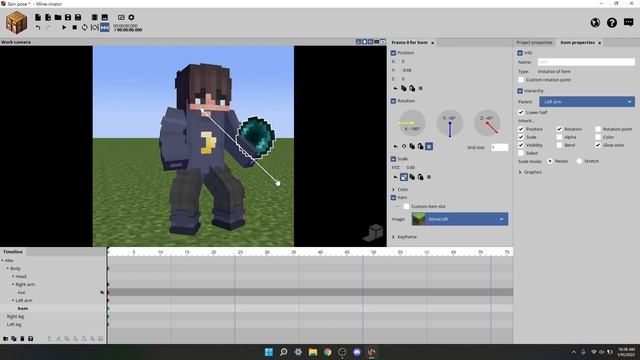Switch to the Project properties tab
Viewport: 640px width, 360px height.
[534, 42]
